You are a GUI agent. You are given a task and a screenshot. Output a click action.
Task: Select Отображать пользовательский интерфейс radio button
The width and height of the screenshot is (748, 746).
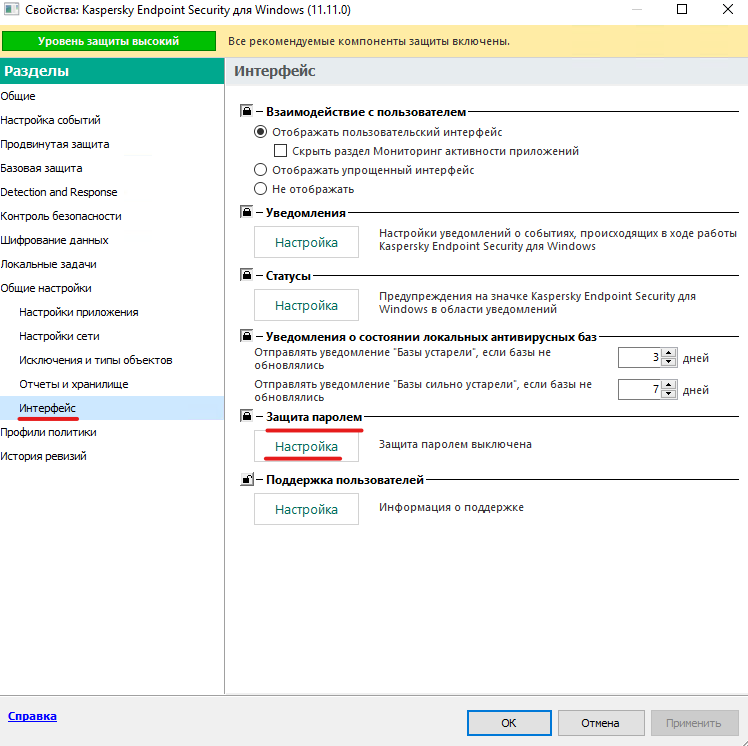[x=260, y=132]
